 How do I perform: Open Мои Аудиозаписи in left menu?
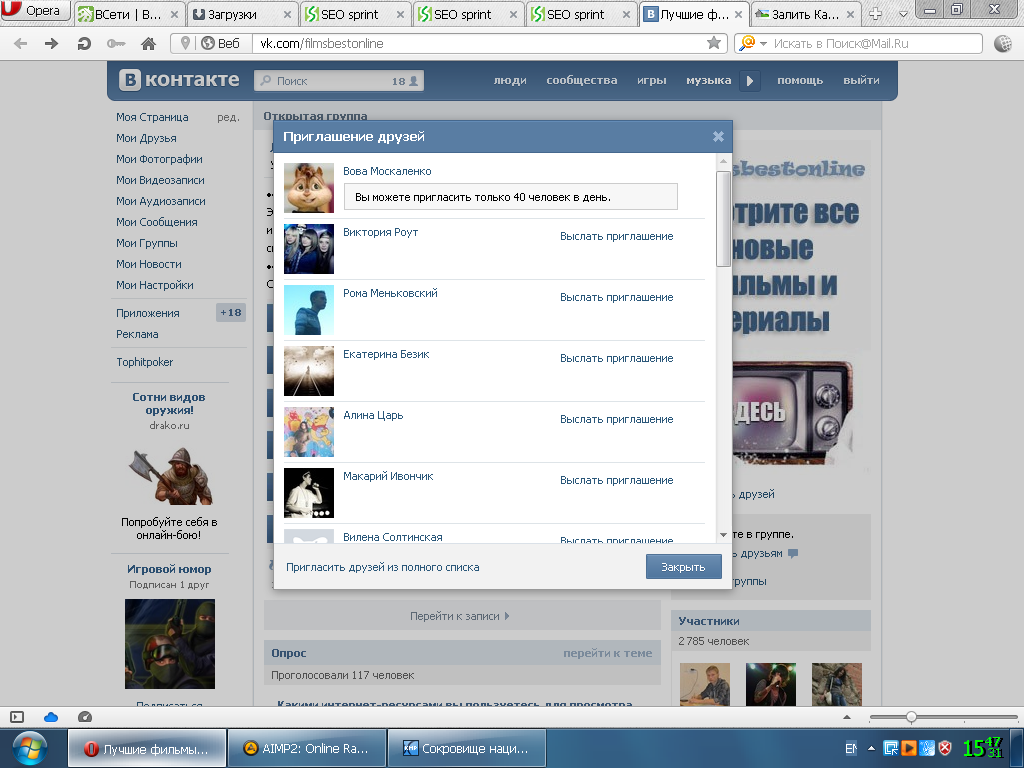(161, 201)
